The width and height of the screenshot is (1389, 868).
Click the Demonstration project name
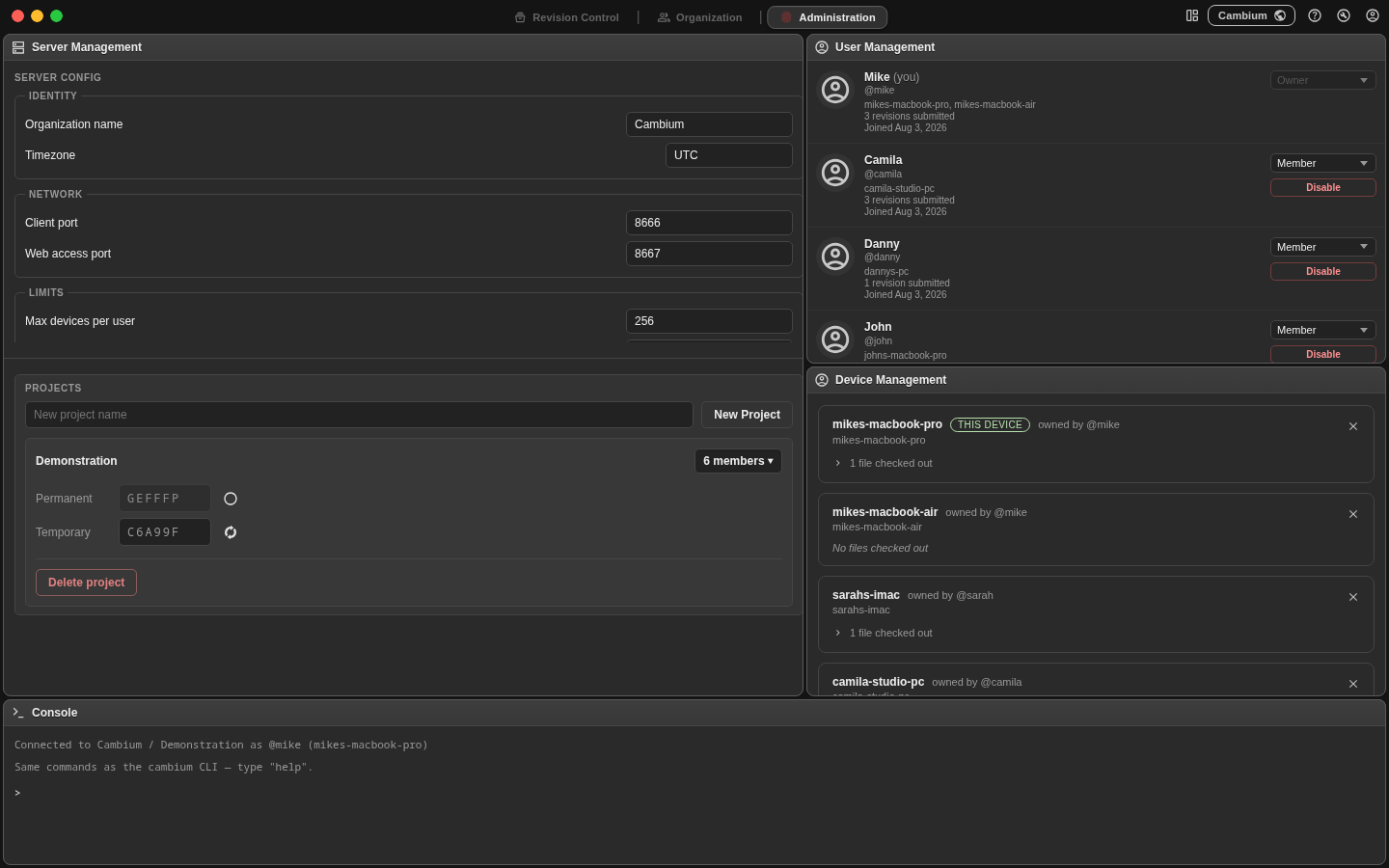click(x=76, y=461)
